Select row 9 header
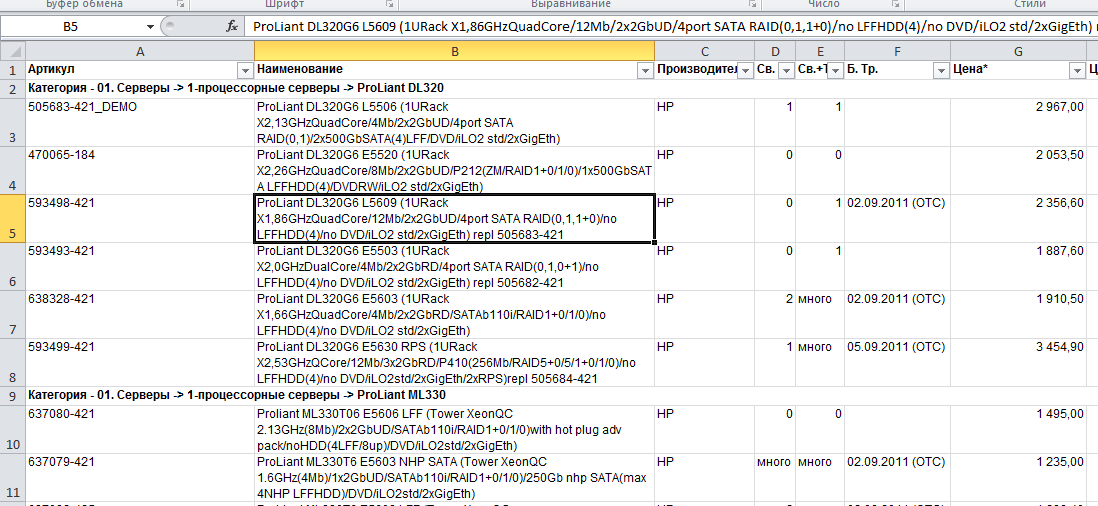 click(13, 395)
